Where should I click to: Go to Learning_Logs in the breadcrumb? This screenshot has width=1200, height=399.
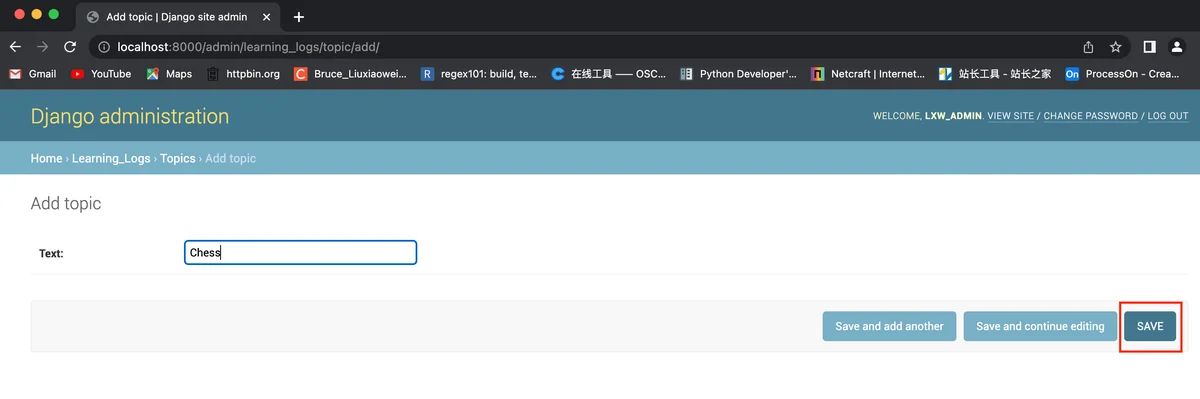(111, 158)
